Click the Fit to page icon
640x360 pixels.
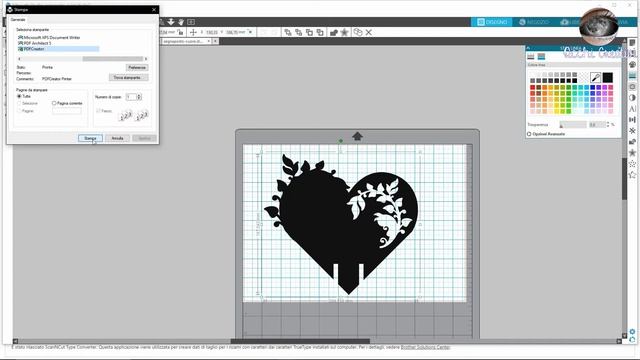click(x=191, y=22)
